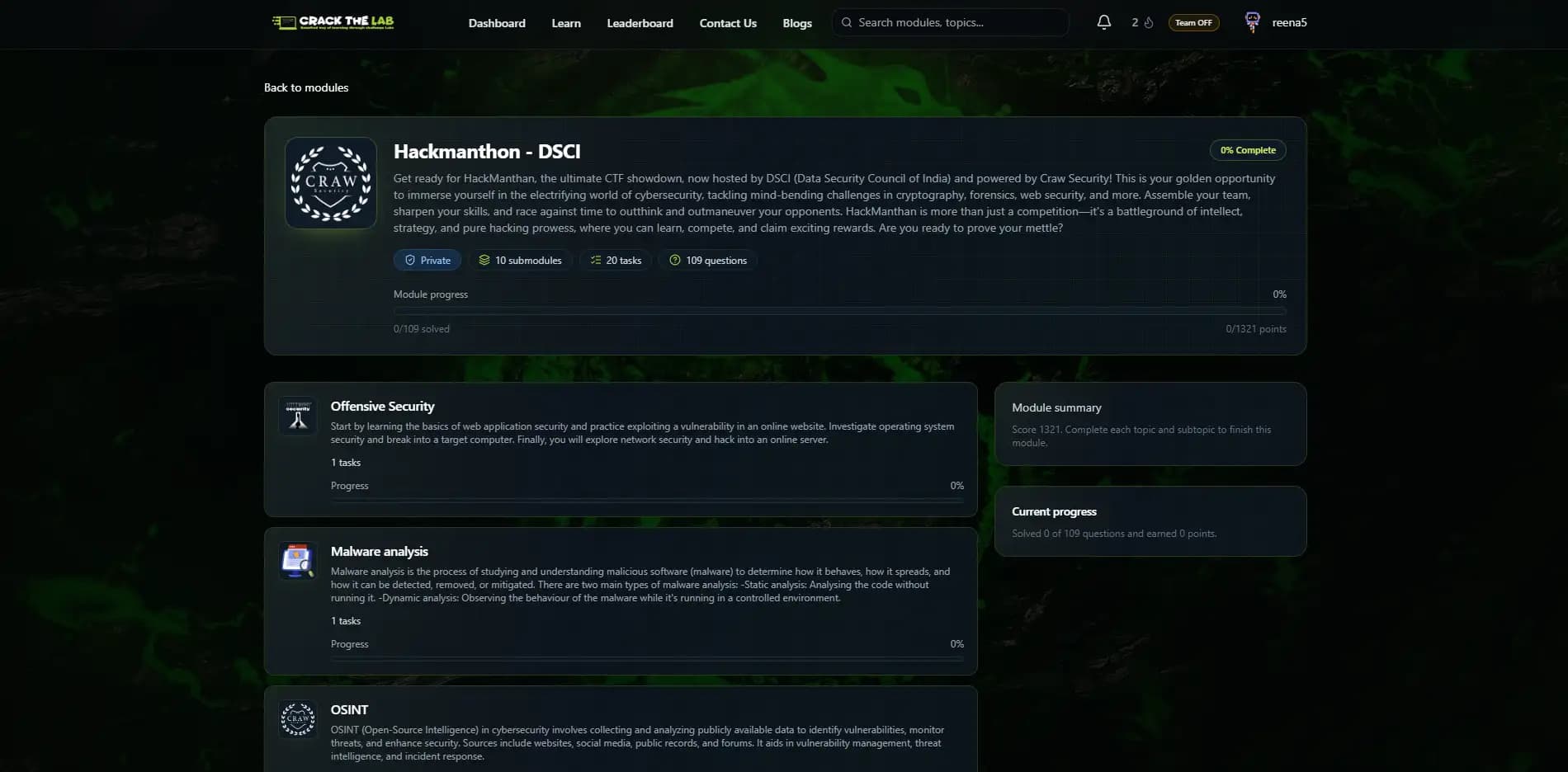1568x772 pixels.
Task: Click the Back to modules link
Action: click(x=305, y=87)
